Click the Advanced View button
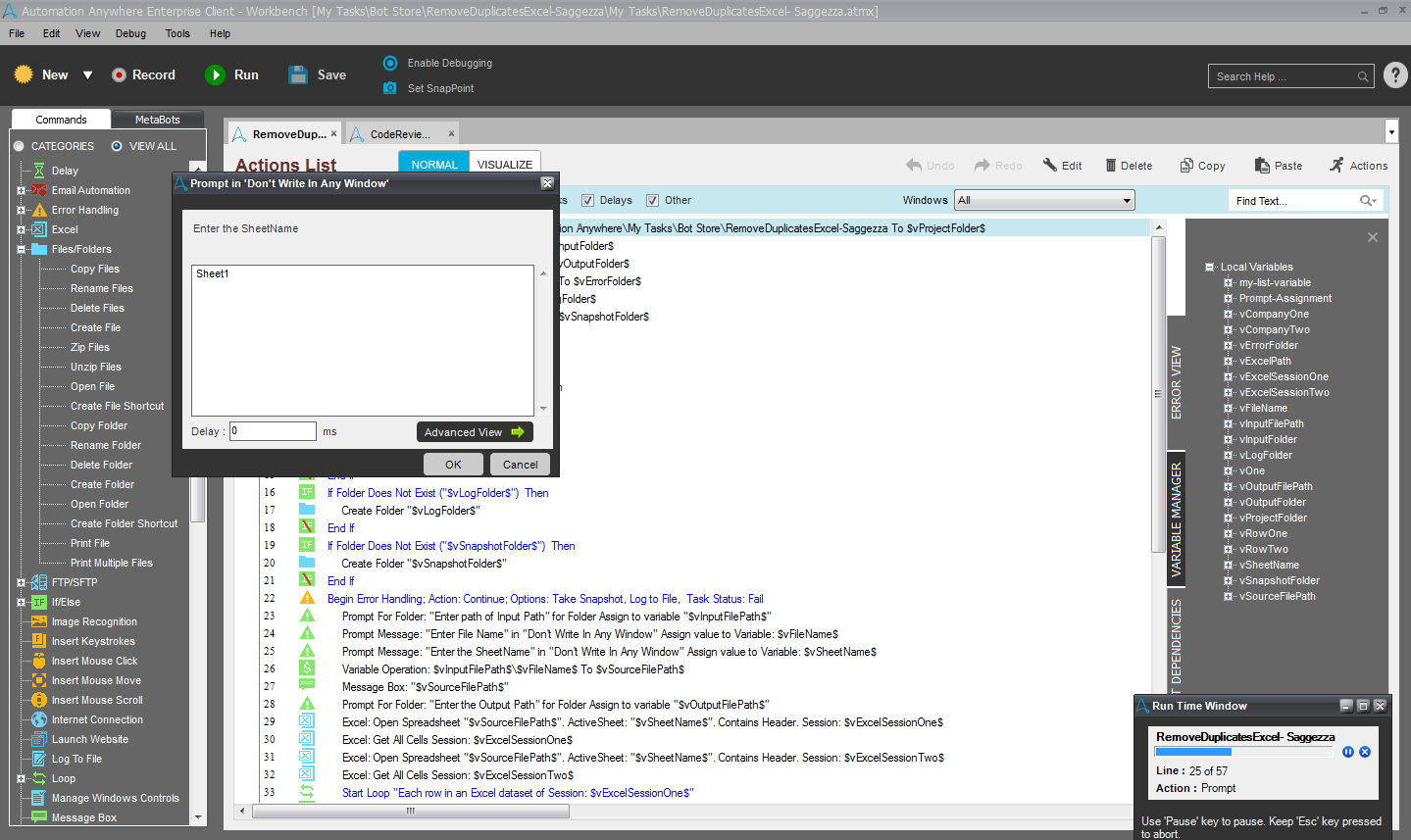 click(x=475, y=432)
